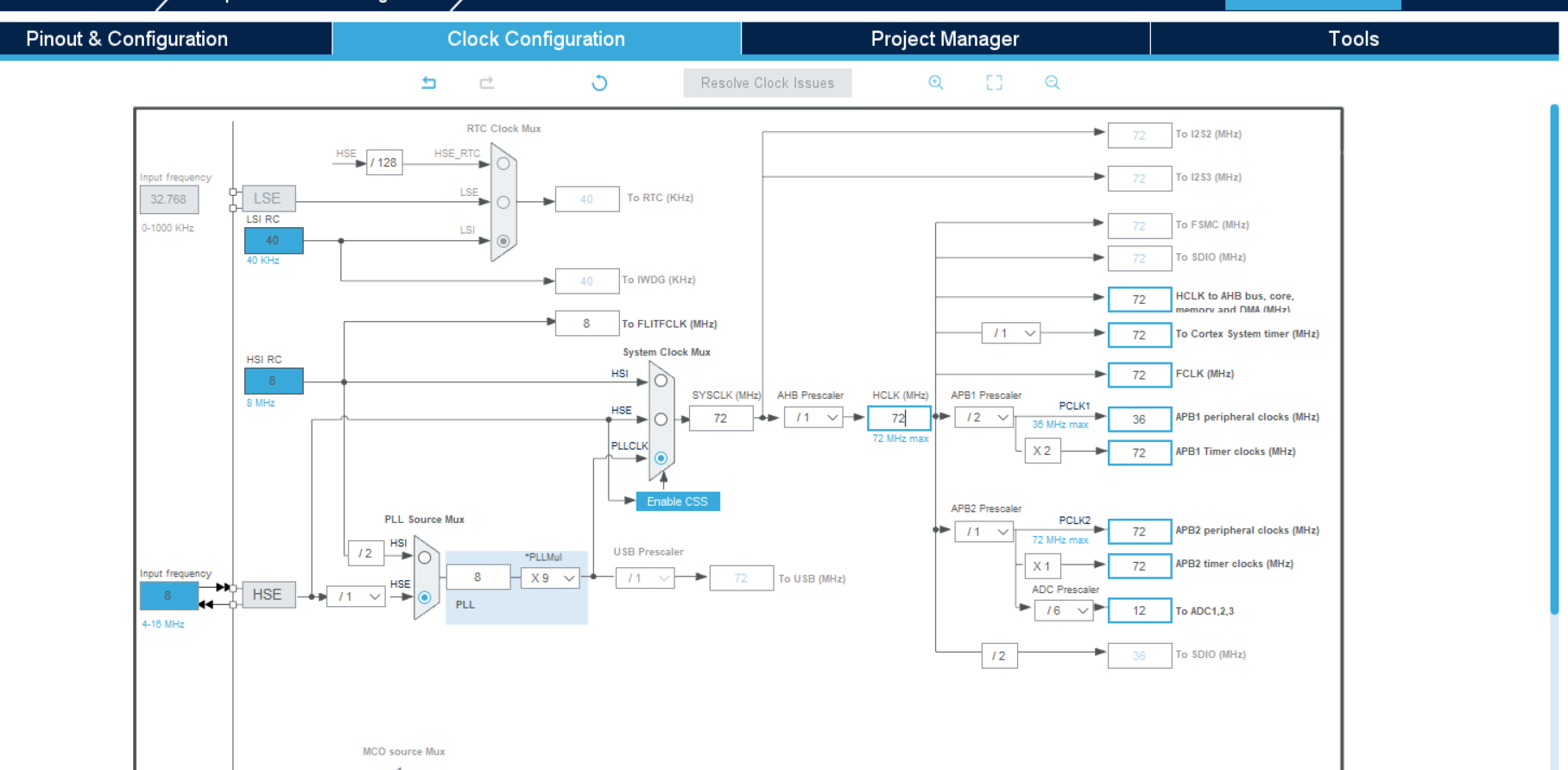Click the To USB (MHz) value box
Screen dimensions: 1568x770
(x=742, y=578)
